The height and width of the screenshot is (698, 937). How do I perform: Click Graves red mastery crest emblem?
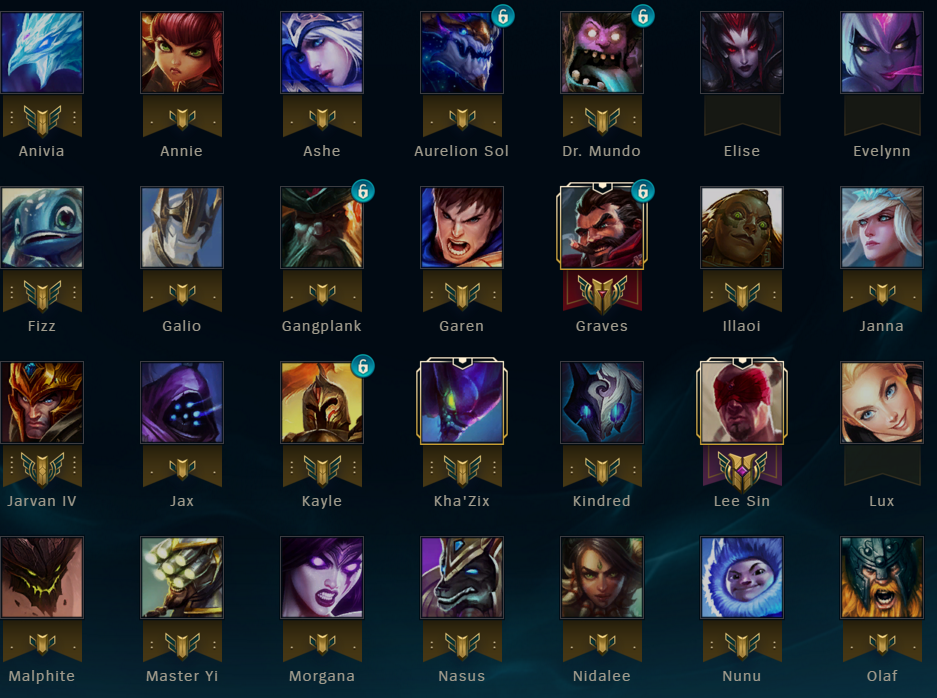(x=602, y=293)
